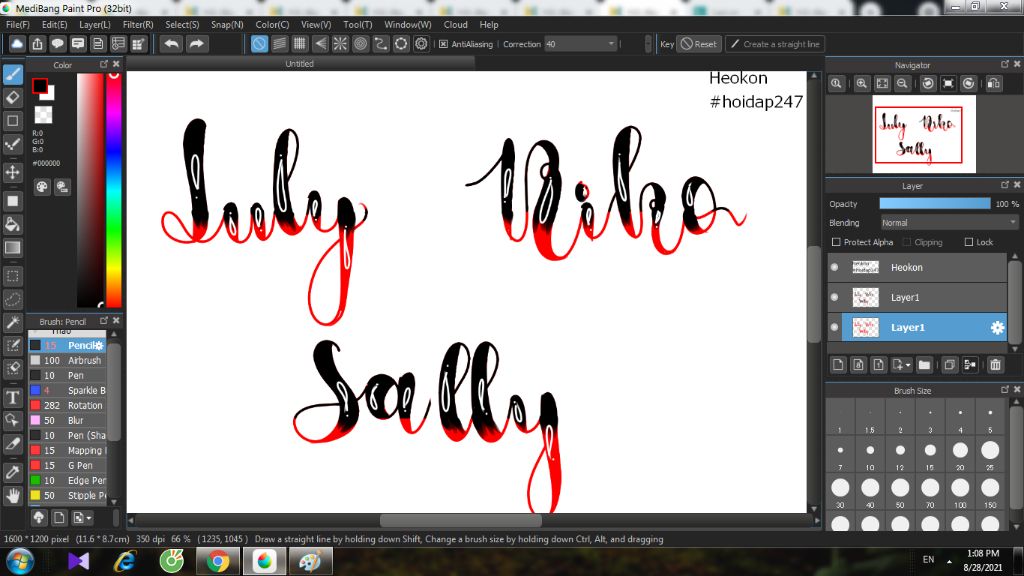
Task: Adjust the layer Opacity slider
Action: point(935,204)
